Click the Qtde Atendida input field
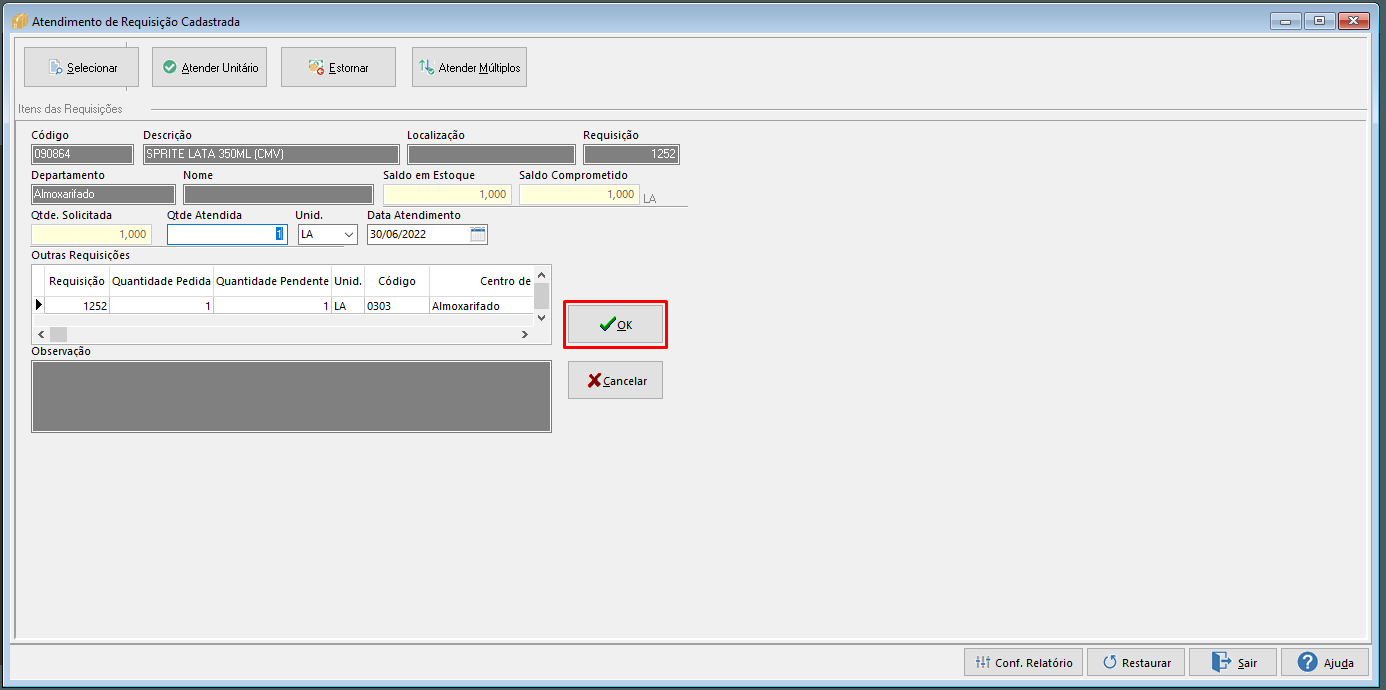1386x690 pixels. click(x=228, y=234)
